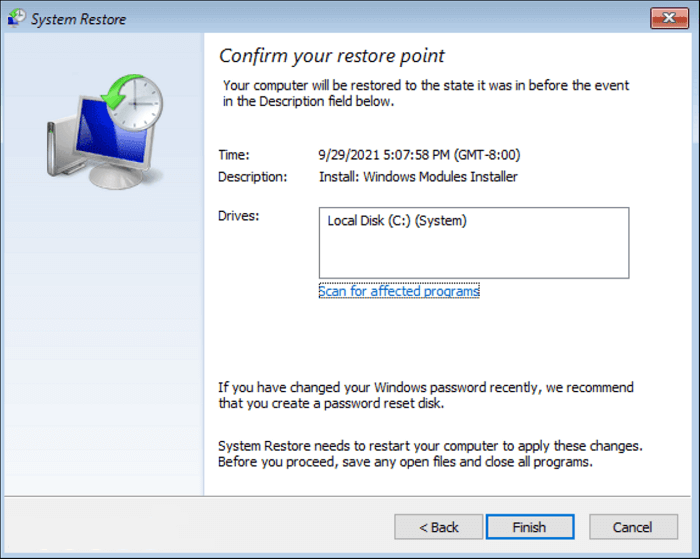Click the Description: field label
Screen dimensions: 700x559
252,177
